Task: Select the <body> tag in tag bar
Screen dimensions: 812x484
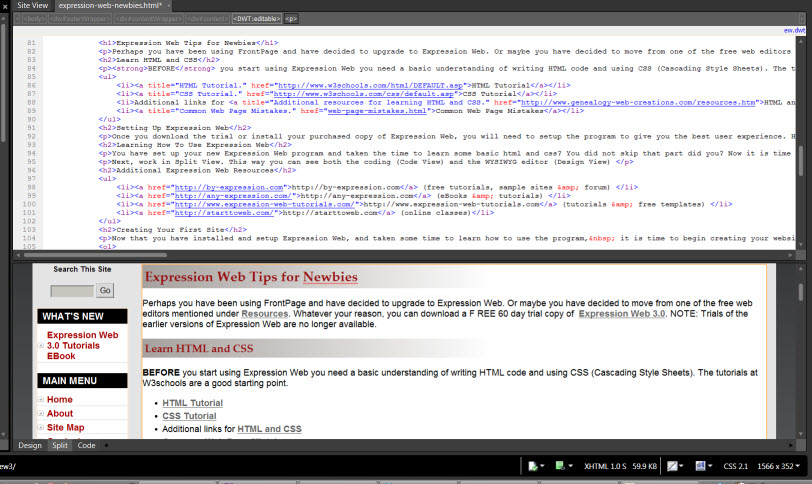Action: [34, 19]
